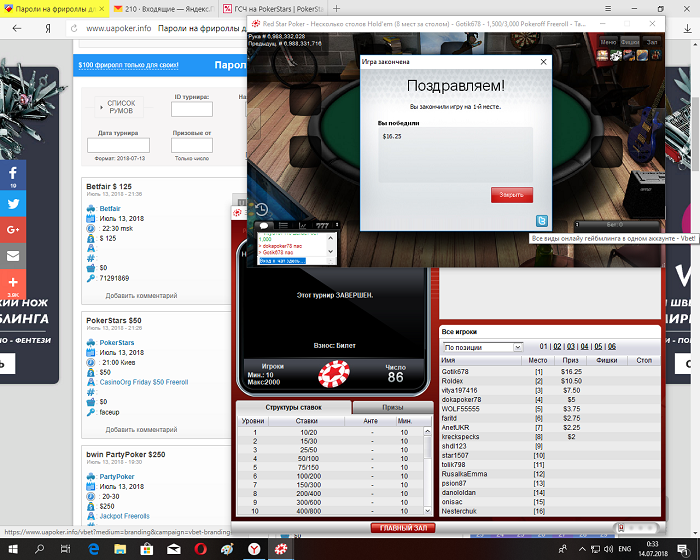Image resolution: width=700 pixels, height=560 pixels.
Task: Open Opera from the taskbar
Action: (200, 549)
